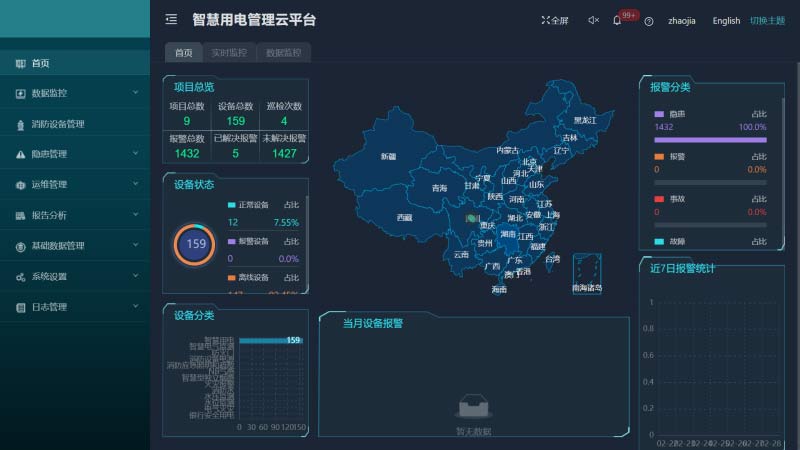Click the 切换主题 theme switch link

coord(767,21)
